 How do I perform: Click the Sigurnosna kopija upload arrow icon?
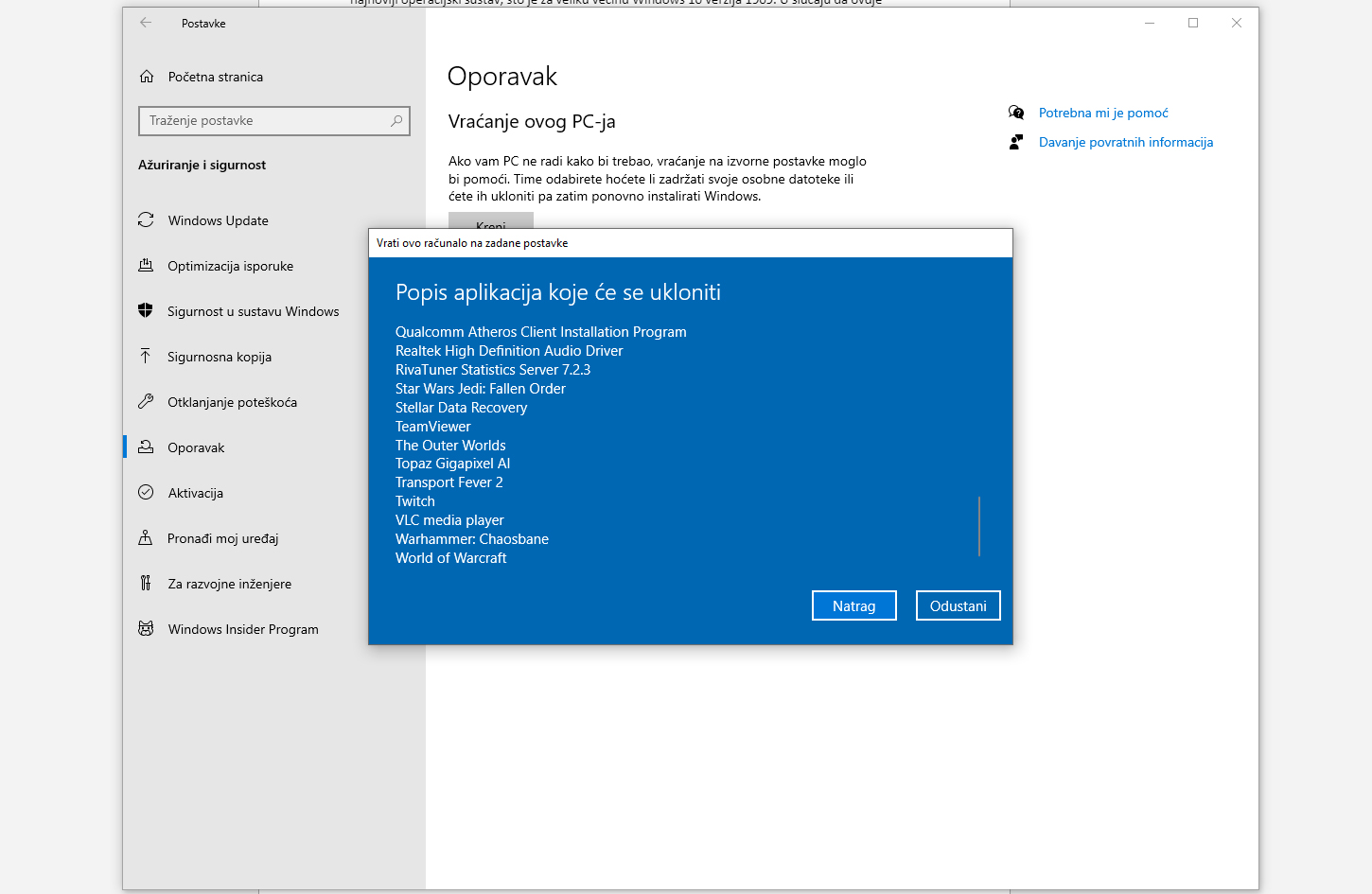coord(146,357)
